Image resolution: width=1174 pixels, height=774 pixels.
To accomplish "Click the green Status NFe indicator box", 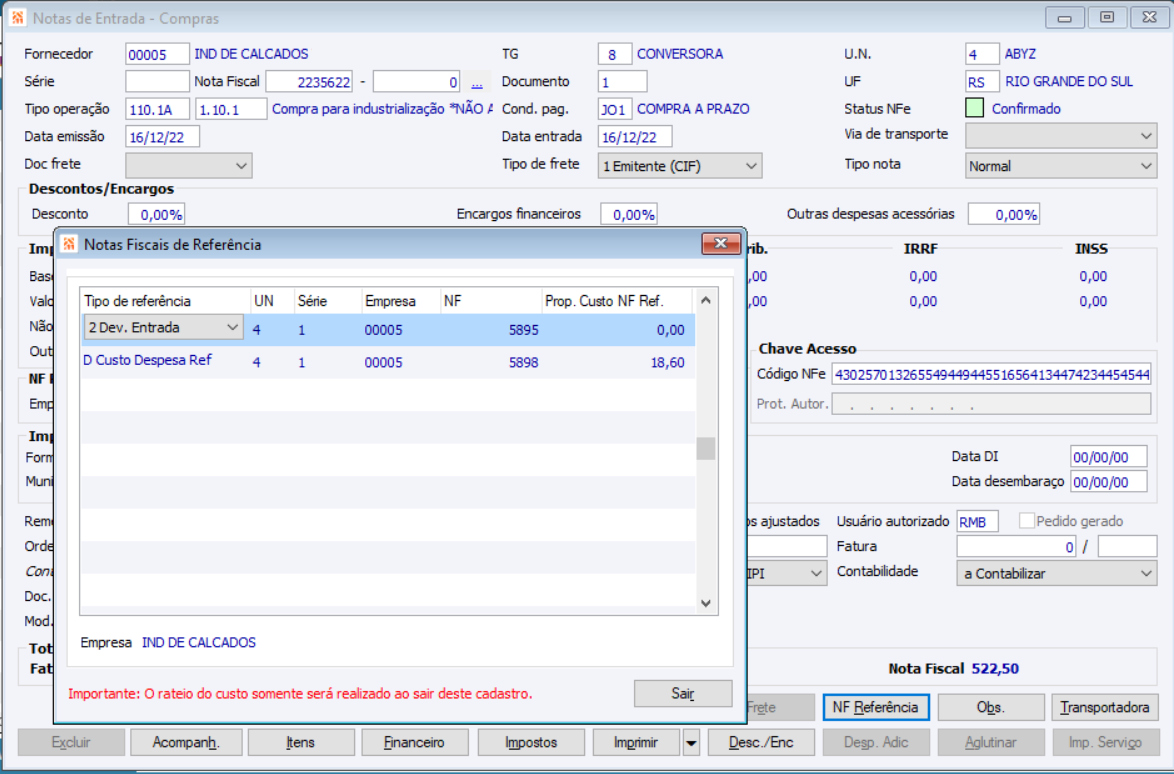I will click(974, 109).
